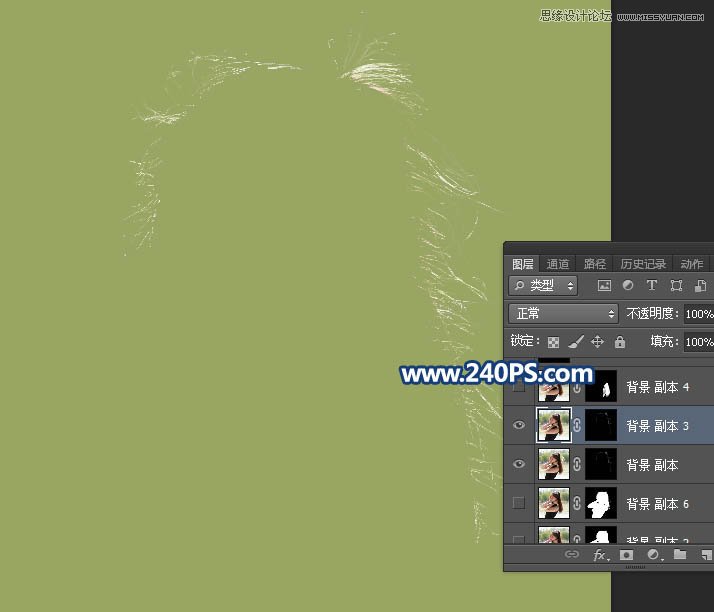Select the layer name 背景 副本 4
This screenshot has height=612, width=714.
tap(658, 388)
